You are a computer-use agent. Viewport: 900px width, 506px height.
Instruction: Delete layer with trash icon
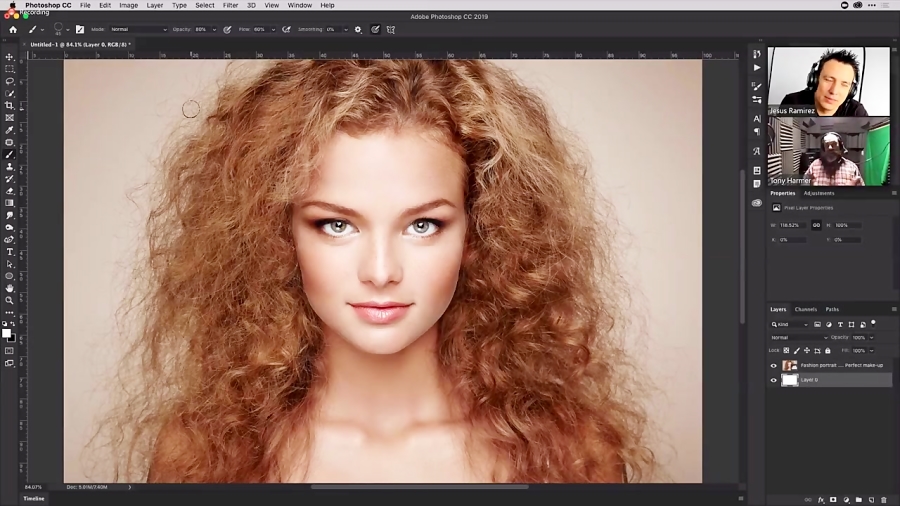click(x=884, y=500)
